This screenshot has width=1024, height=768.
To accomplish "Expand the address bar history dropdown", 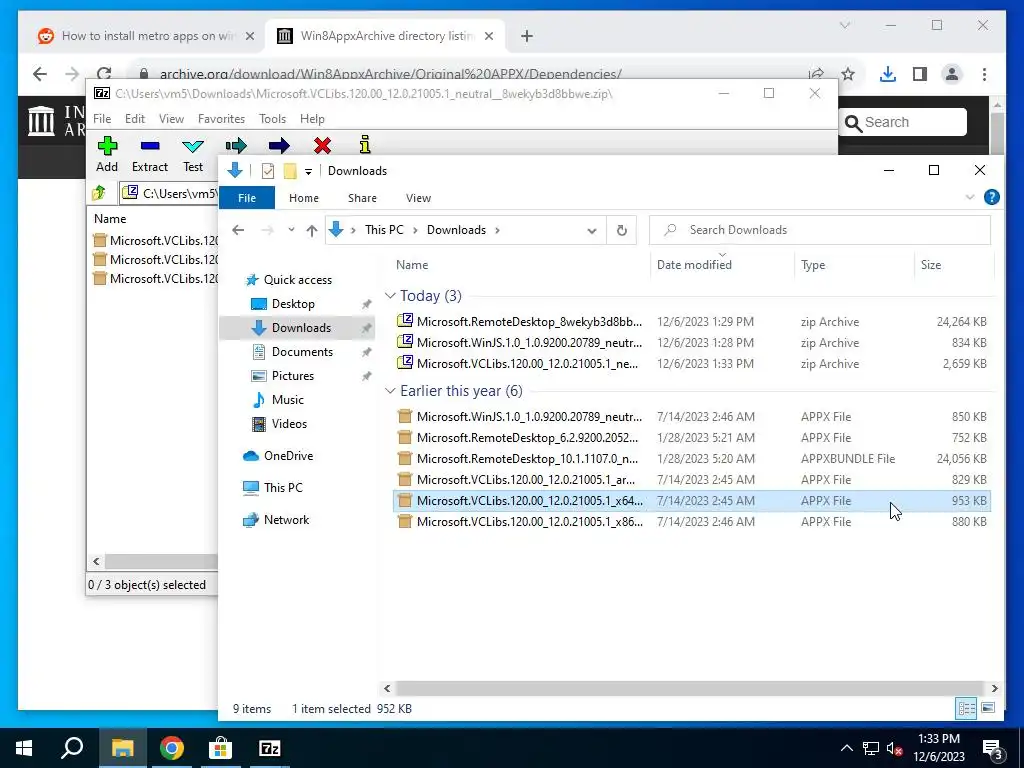I will tap(592, 231).
